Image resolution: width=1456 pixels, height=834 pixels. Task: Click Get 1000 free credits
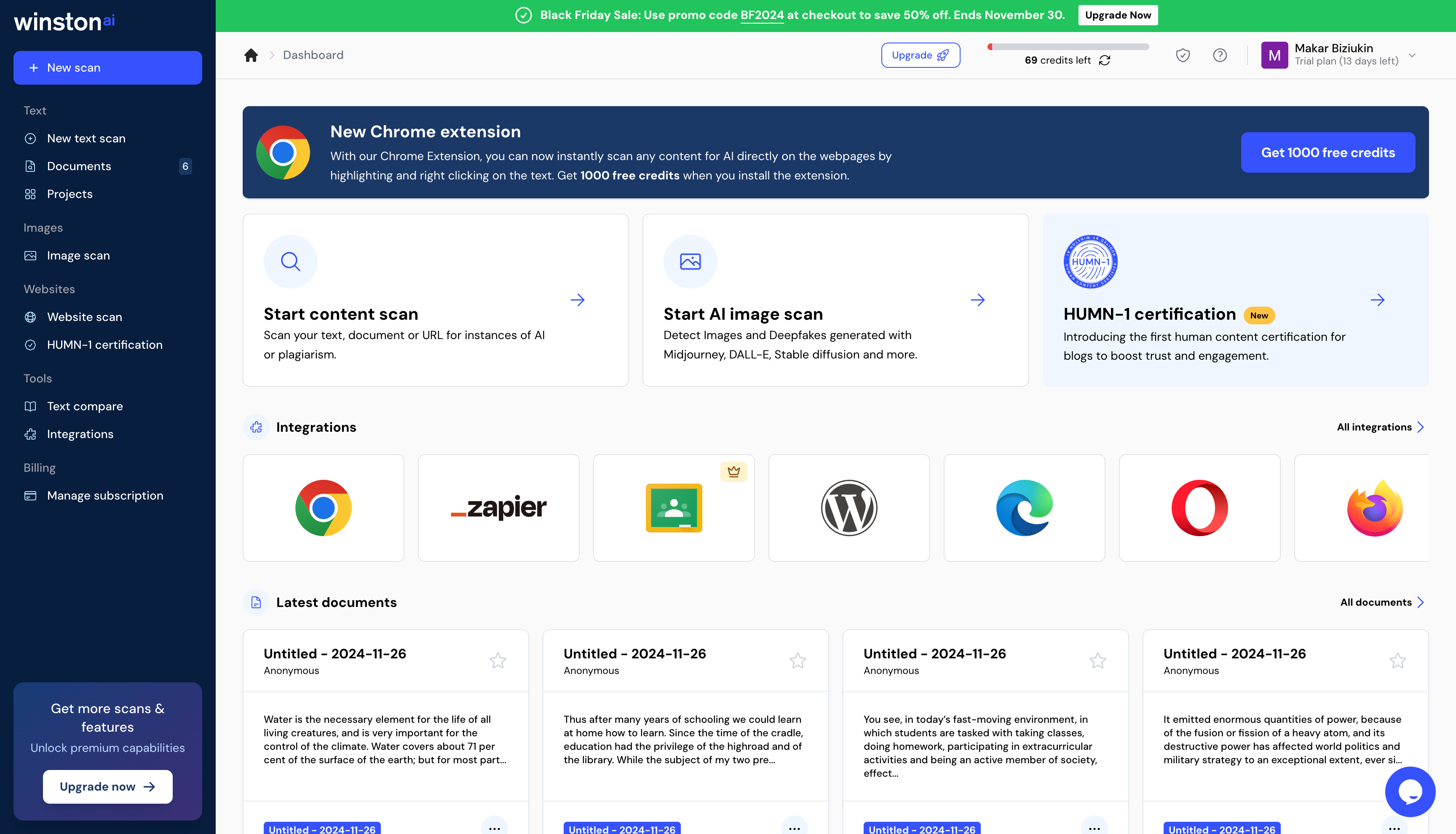1328,152
